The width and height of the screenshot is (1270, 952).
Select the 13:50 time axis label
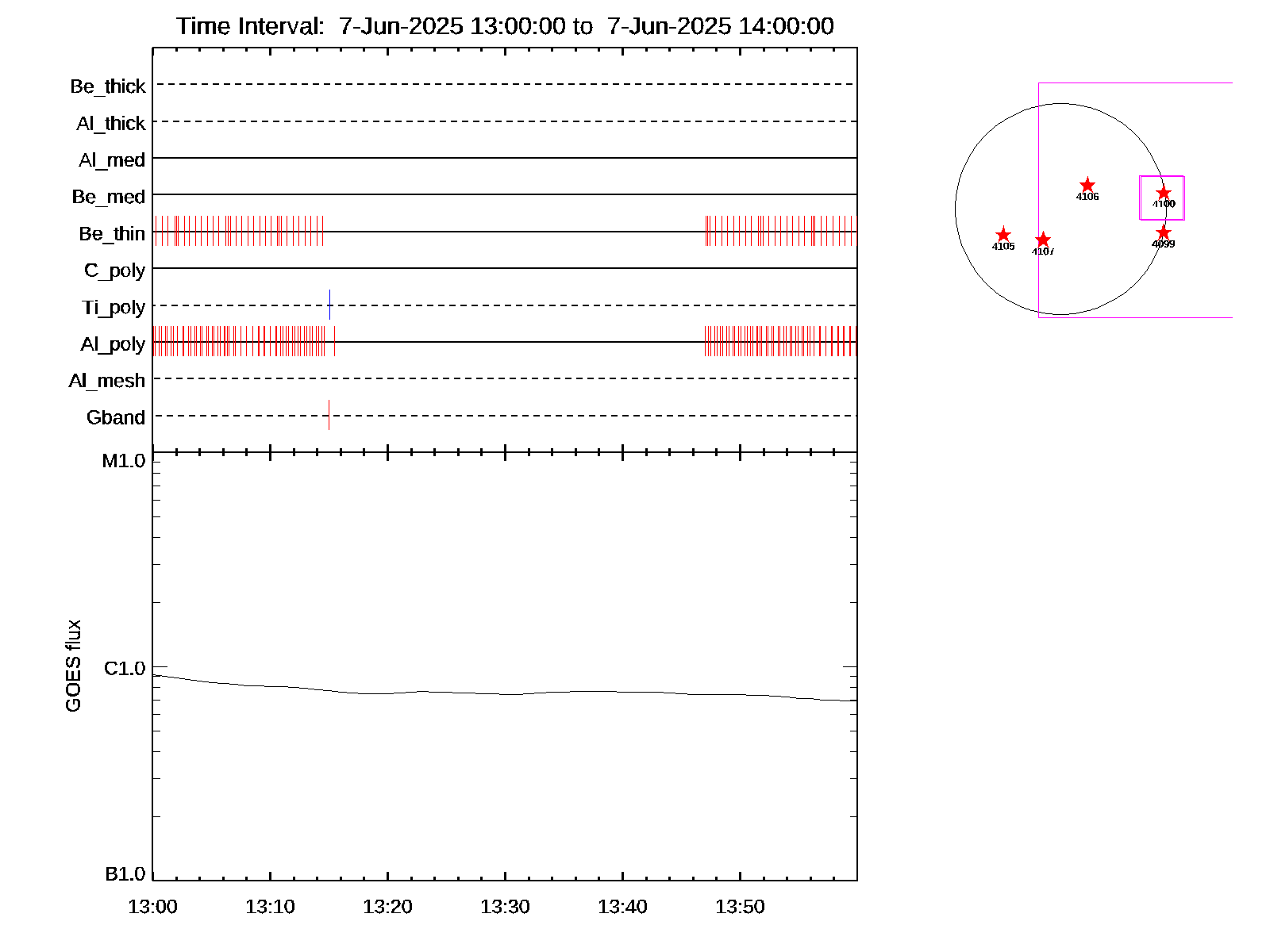point(740,907)
